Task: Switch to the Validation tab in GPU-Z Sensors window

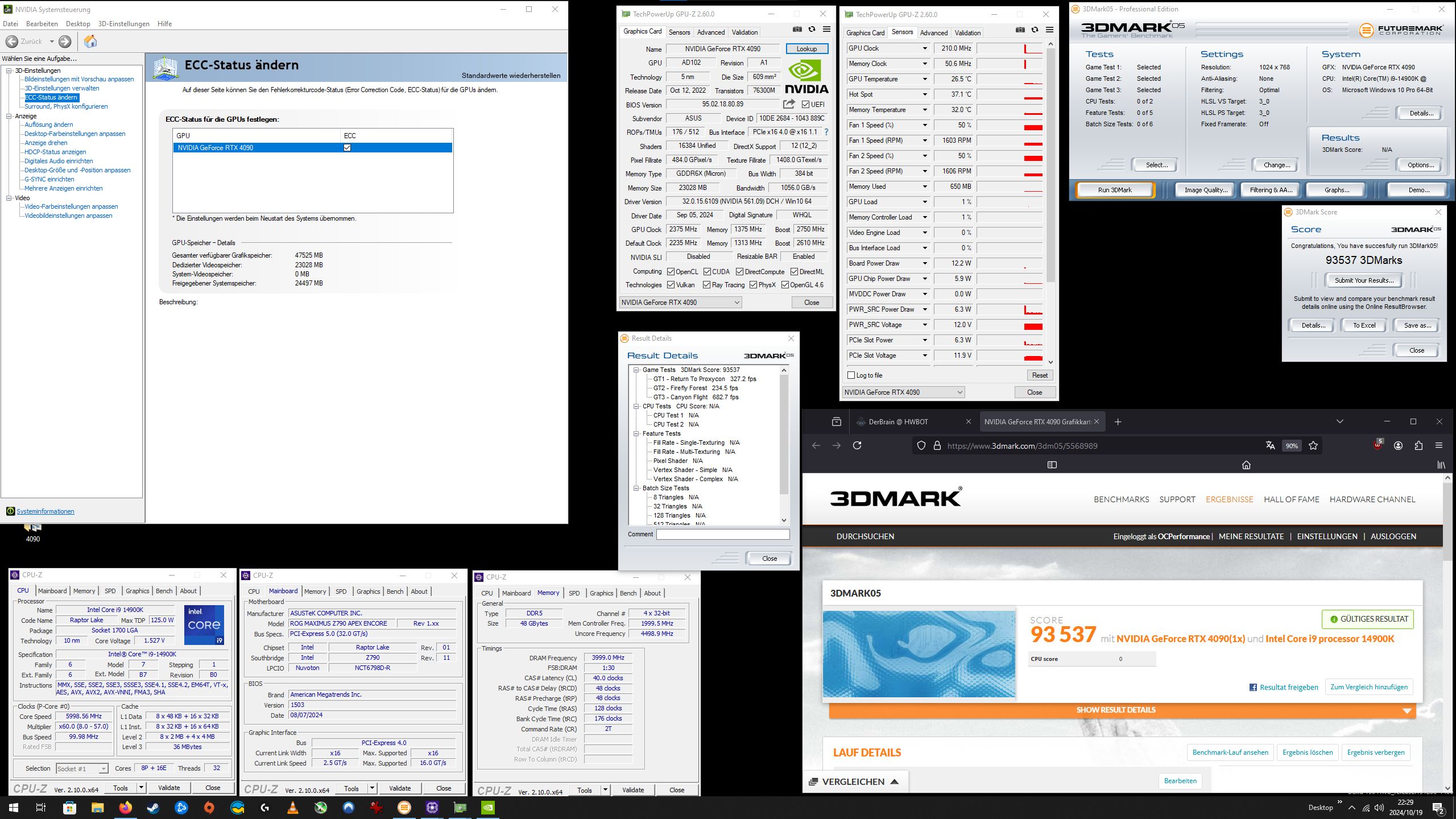Action: pyautogui.click(x=967, y=32)
